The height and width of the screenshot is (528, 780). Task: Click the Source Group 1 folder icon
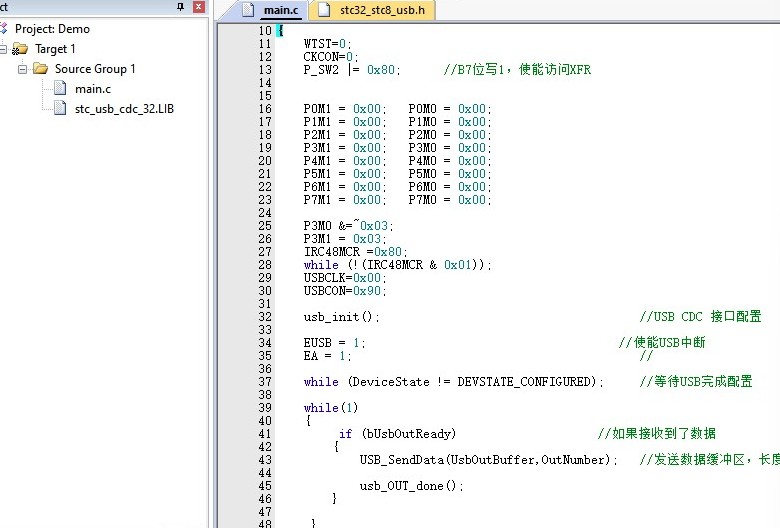click(x=40, y=69)
